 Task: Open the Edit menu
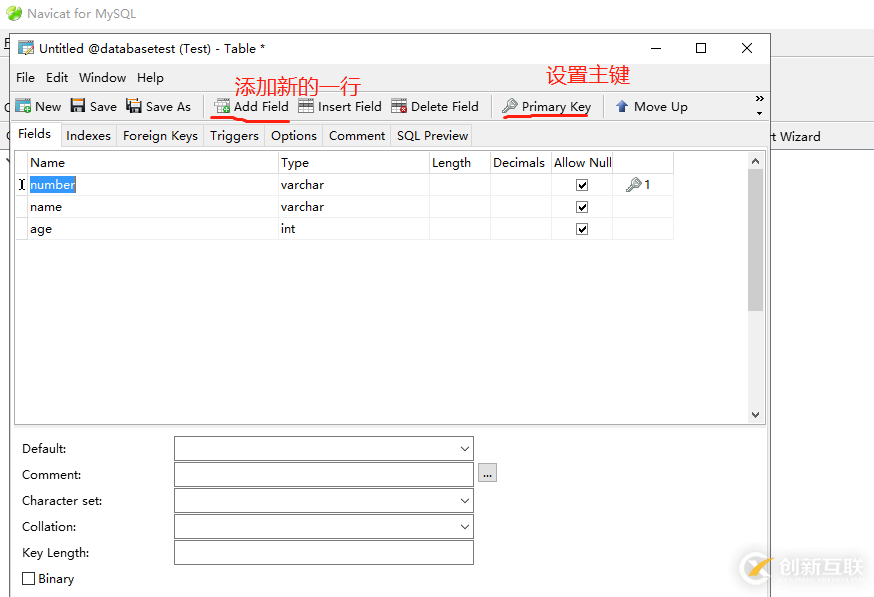click(x=57, y=77)
